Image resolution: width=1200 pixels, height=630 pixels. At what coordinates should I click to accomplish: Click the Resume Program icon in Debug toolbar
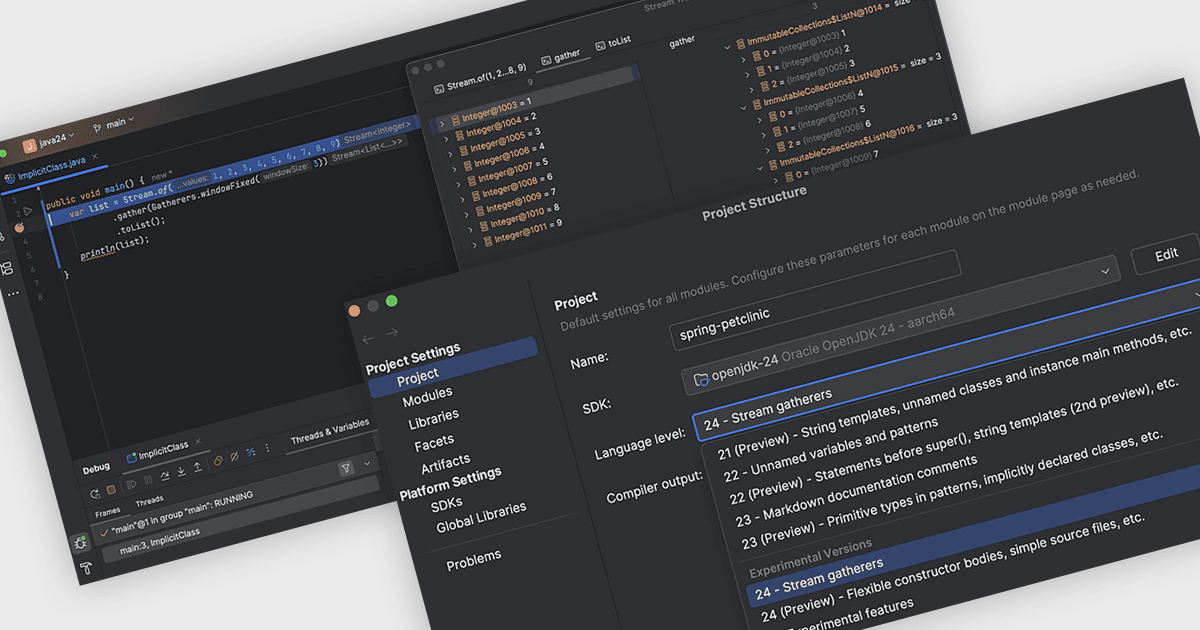point(131,483)
